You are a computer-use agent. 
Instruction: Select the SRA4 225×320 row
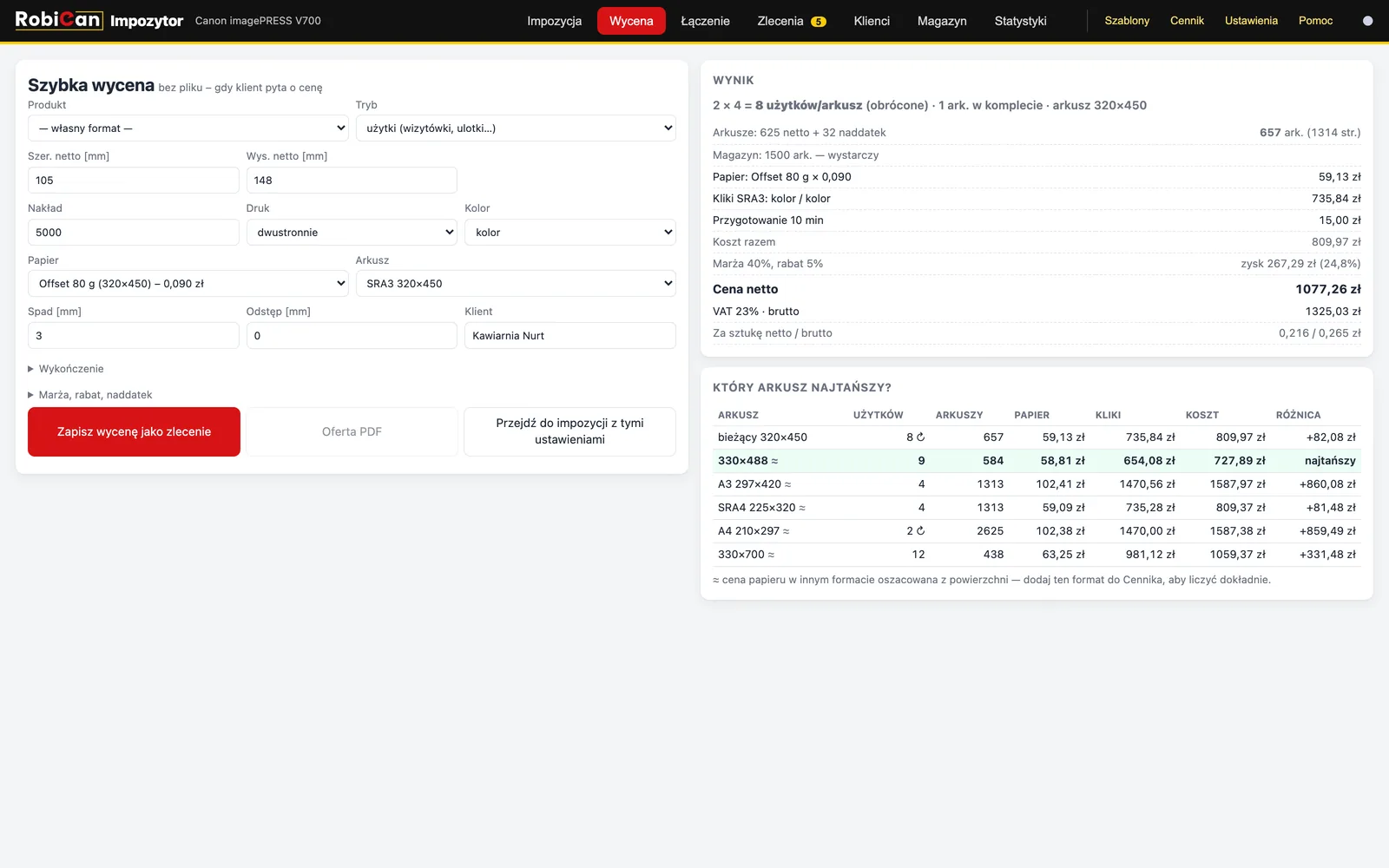click(x=1037, y=508)
